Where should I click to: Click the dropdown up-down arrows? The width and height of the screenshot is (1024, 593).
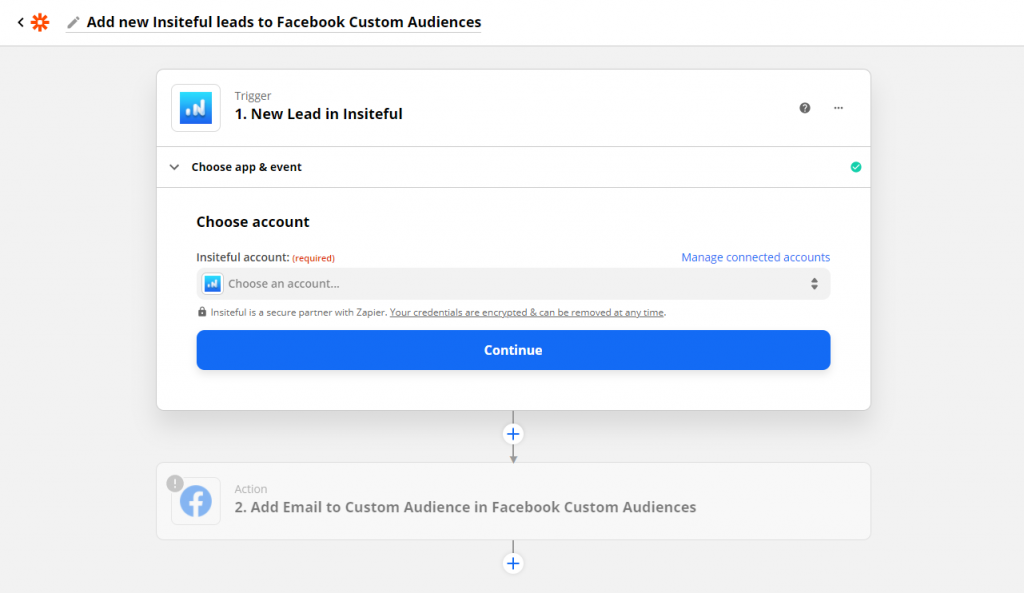point(814,284)
